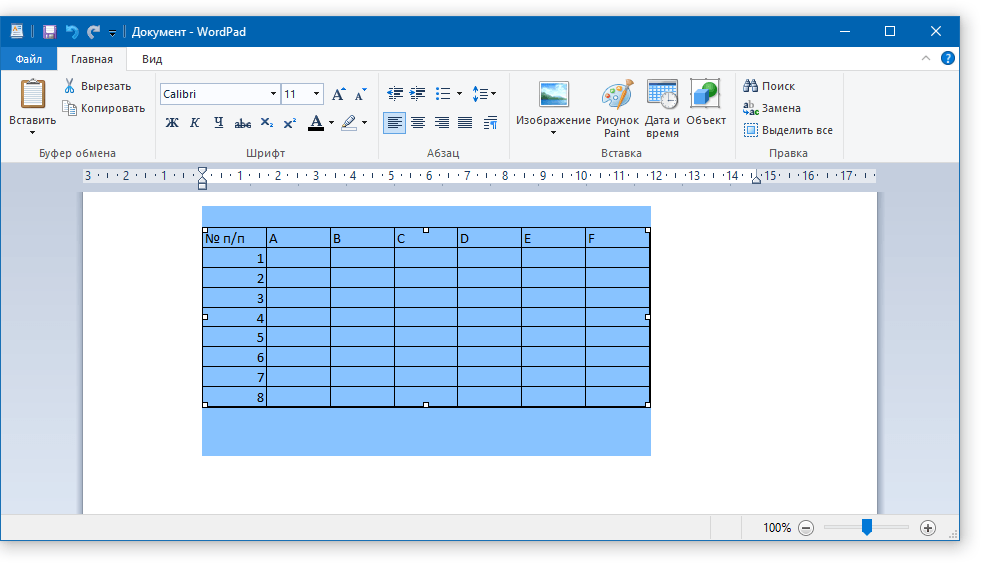Click the zoom in plus button
Image resolution: width=981 pixels, height=563 pixels.
pos(927,528)
